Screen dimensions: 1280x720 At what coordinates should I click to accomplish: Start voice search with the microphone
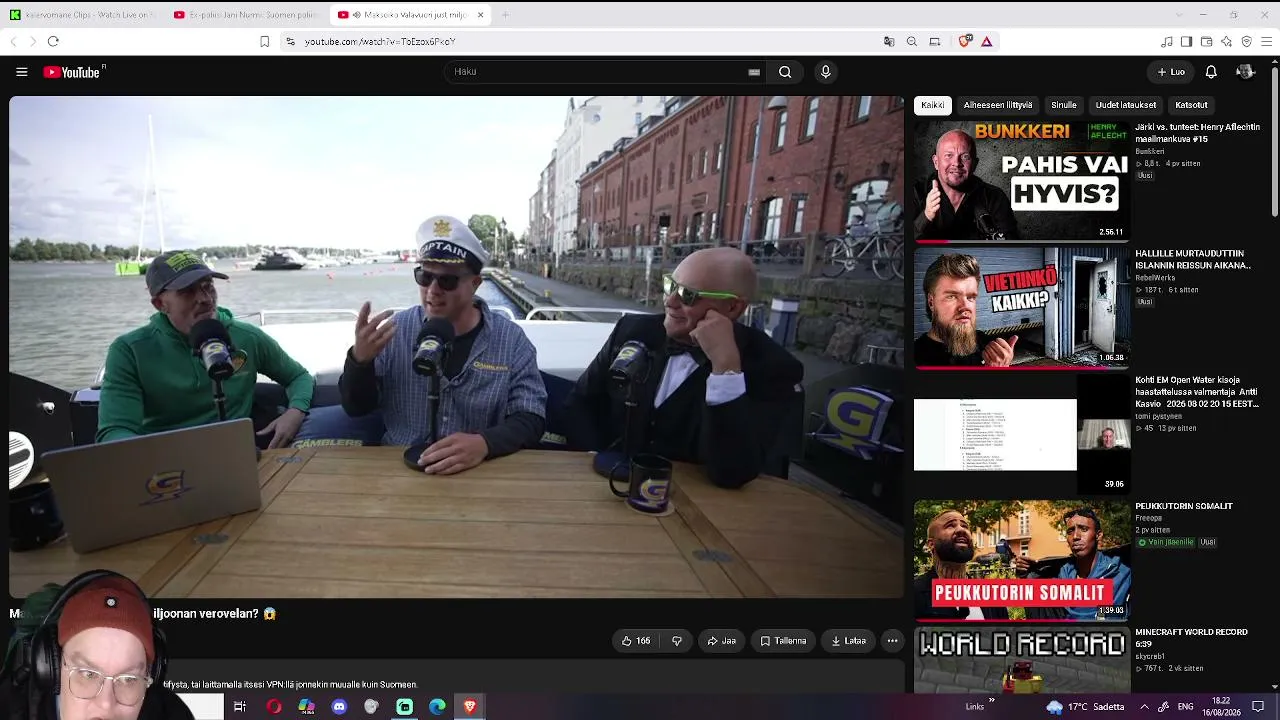(x=825, y=72)
